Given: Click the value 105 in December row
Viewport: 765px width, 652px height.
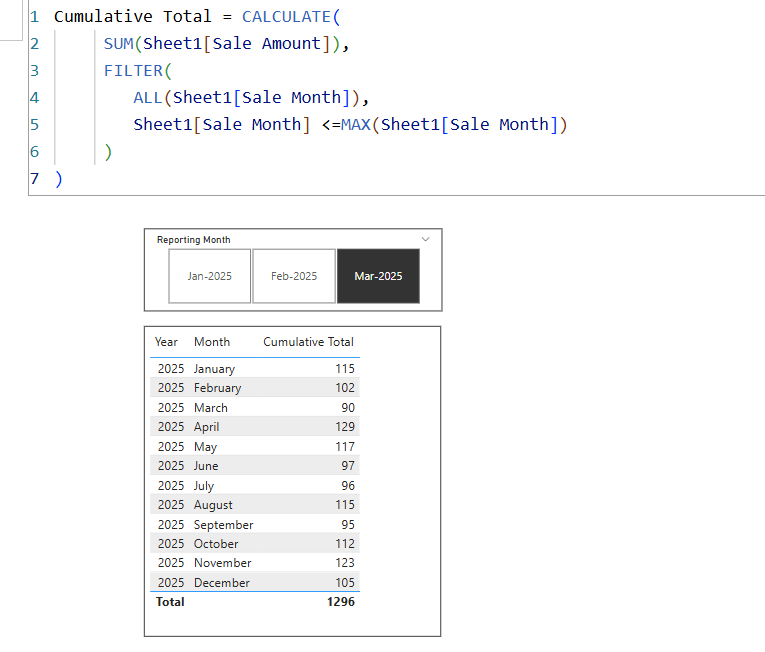Looking at the screenshot, I should point(345,583).
